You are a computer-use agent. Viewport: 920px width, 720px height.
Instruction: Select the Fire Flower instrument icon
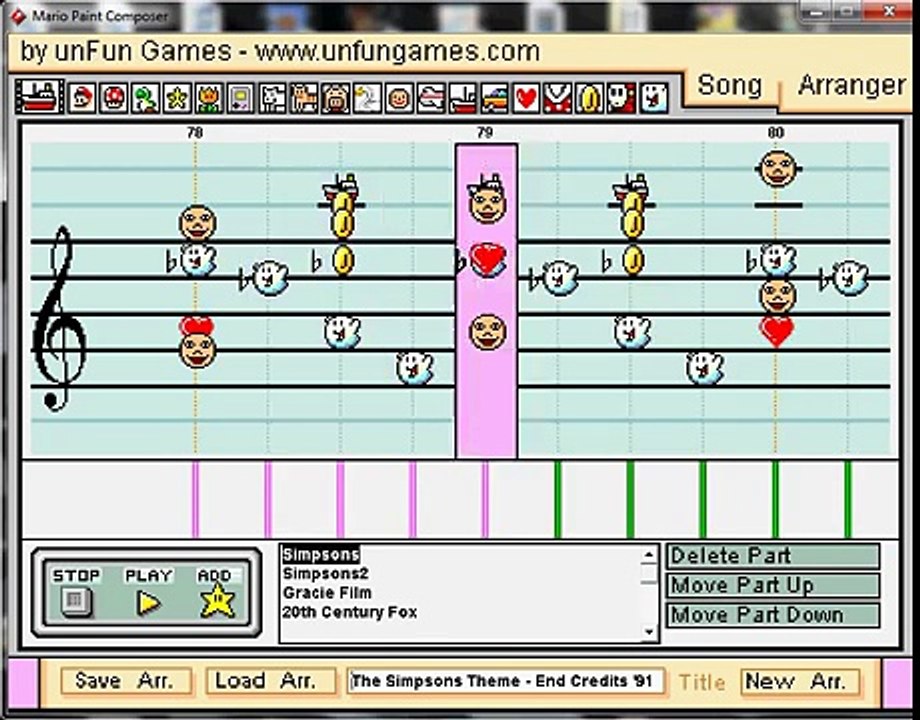pos(209,97)
